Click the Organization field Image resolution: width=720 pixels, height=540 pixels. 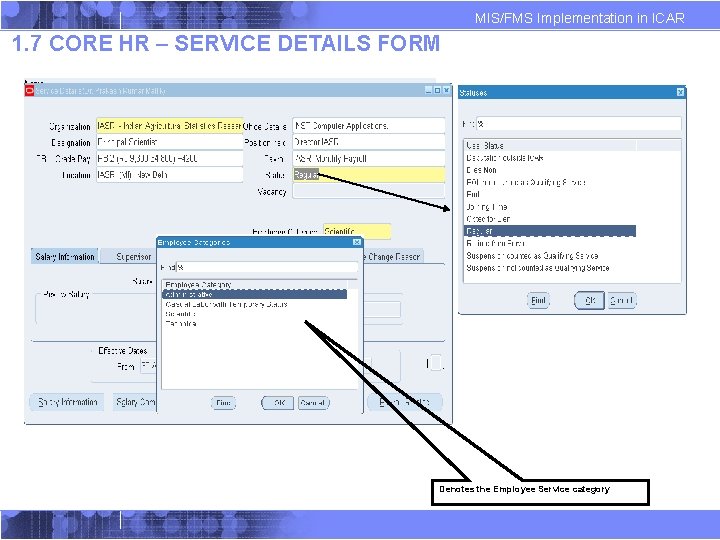click(169, 126)
